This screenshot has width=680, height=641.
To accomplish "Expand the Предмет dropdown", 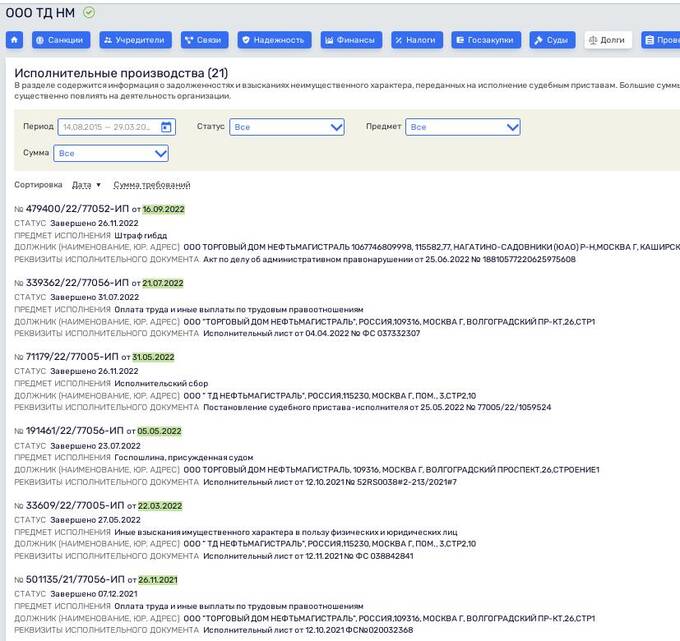I will 463,127.
